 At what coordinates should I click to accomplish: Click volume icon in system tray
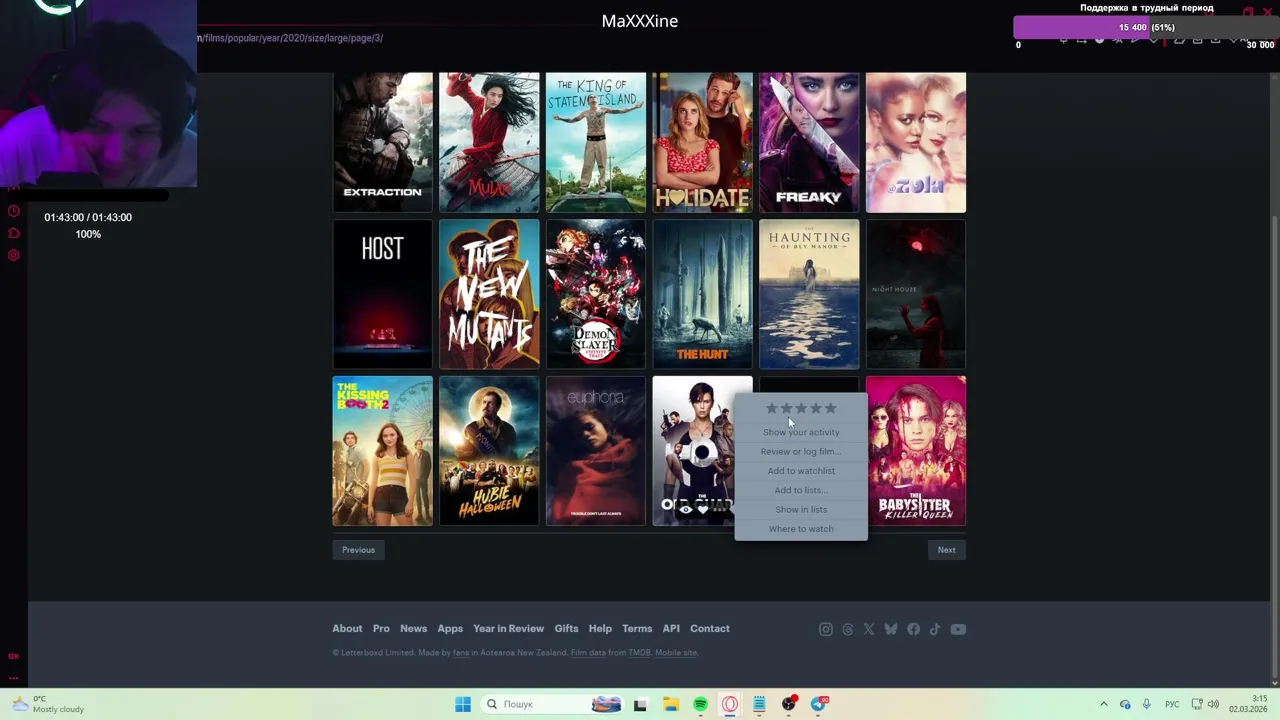(1212, 704)
